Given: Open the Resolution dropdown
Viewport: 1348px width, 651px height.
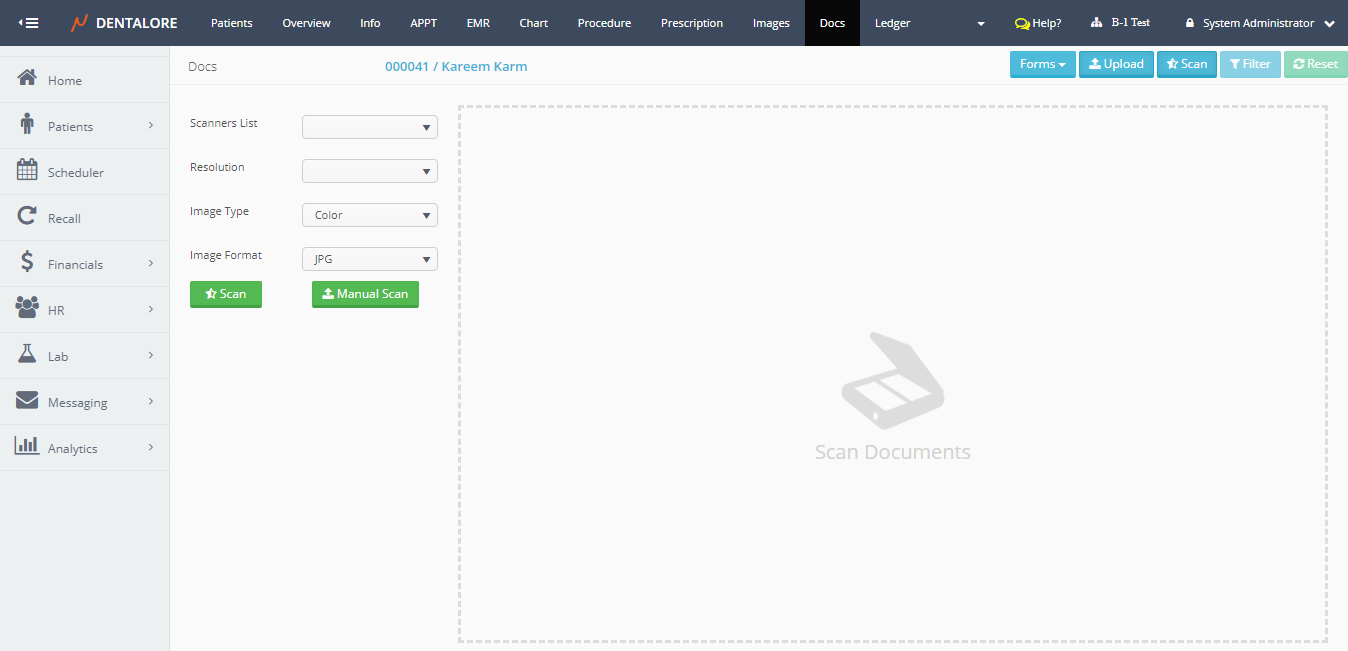Looking at the screenshot, I should coord(369,171).
